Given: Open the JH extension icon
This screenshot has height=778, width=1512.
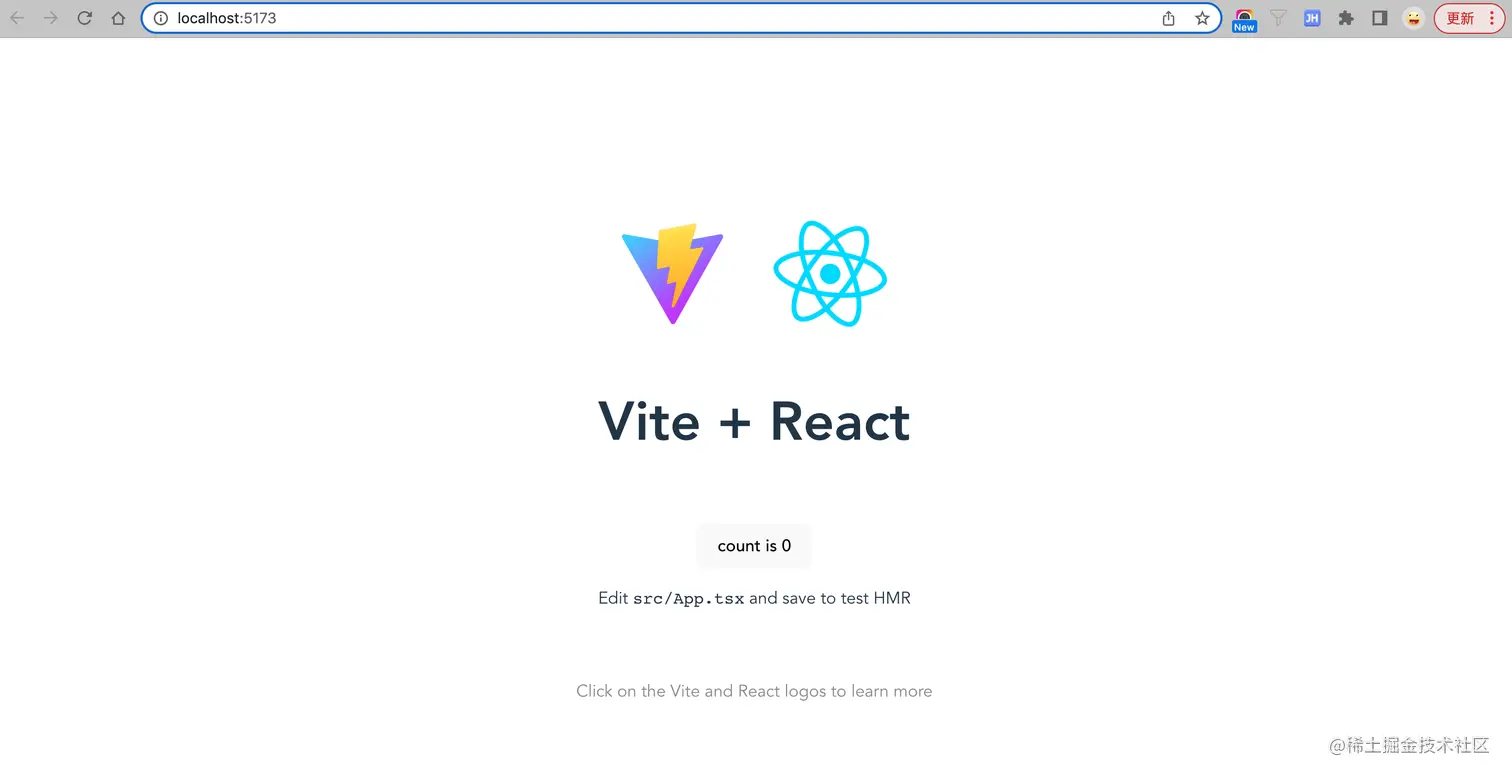Looking at the screenshot, I should click(x=1312, y=18).
